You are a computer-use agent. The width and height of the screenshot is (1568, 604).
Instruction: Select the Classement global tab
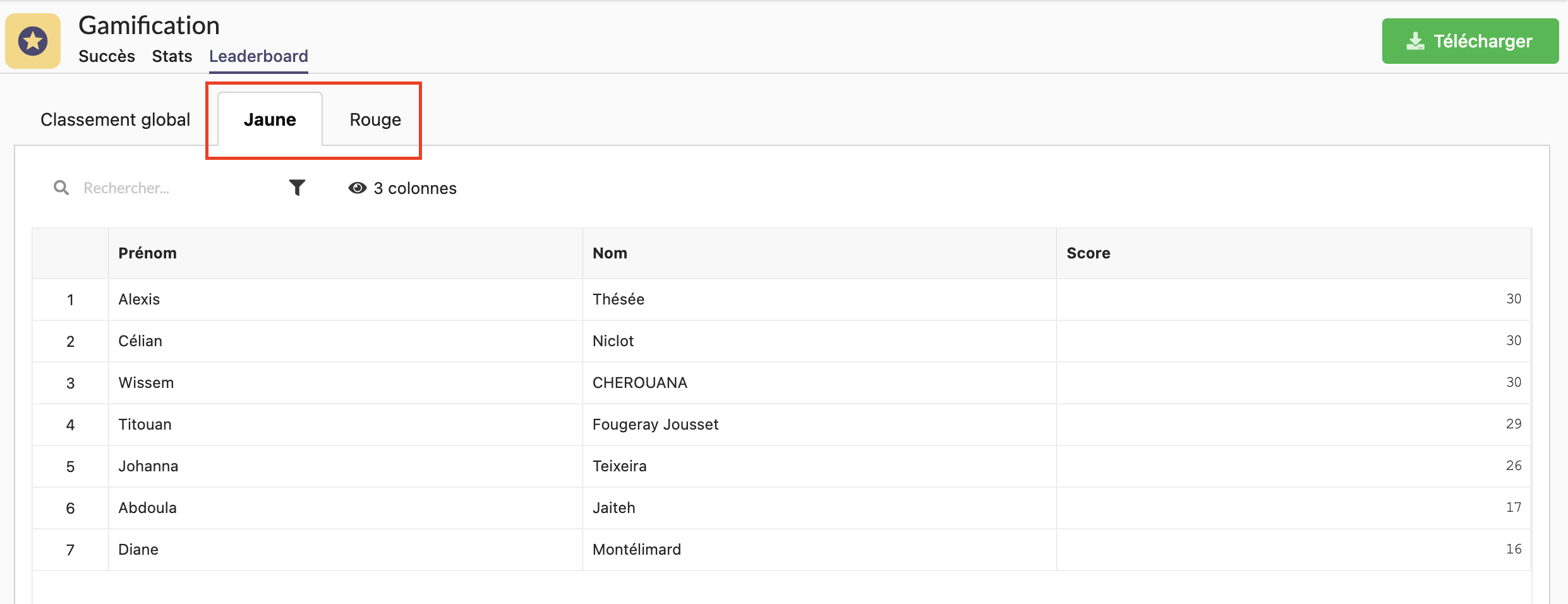click(115, 119)
